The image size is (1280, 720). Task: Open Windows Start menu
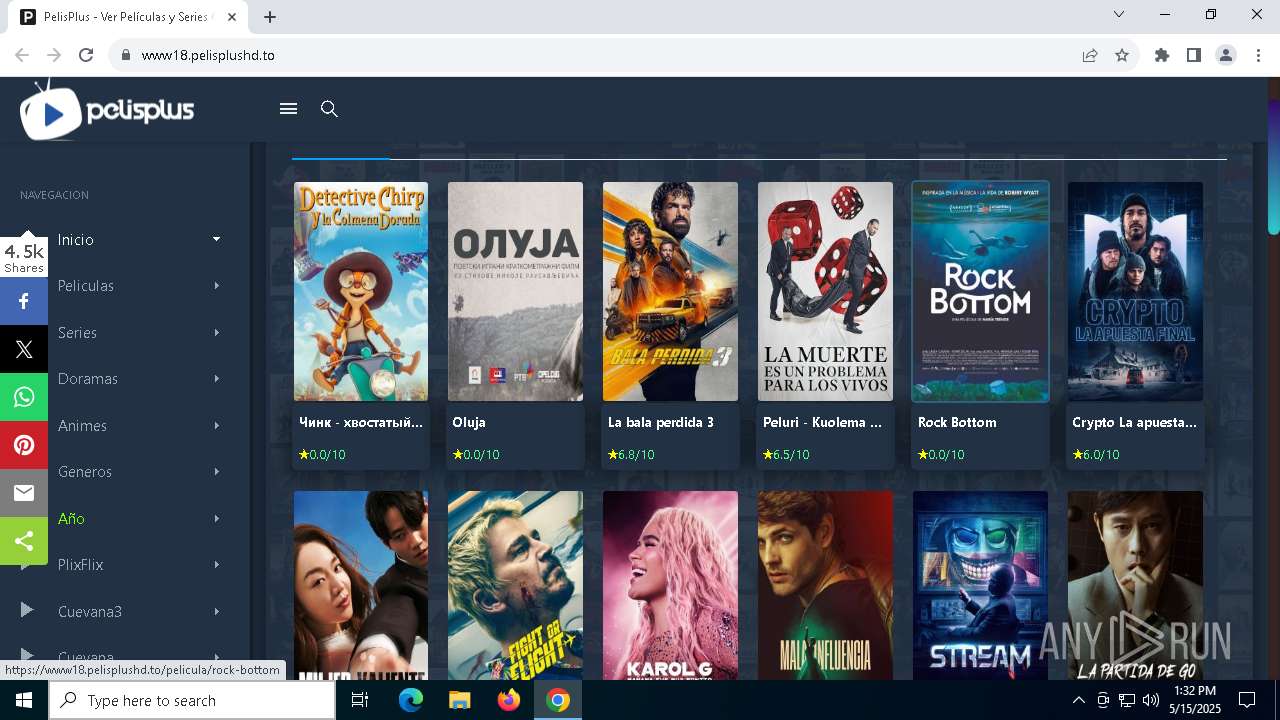tap(24, 700)
